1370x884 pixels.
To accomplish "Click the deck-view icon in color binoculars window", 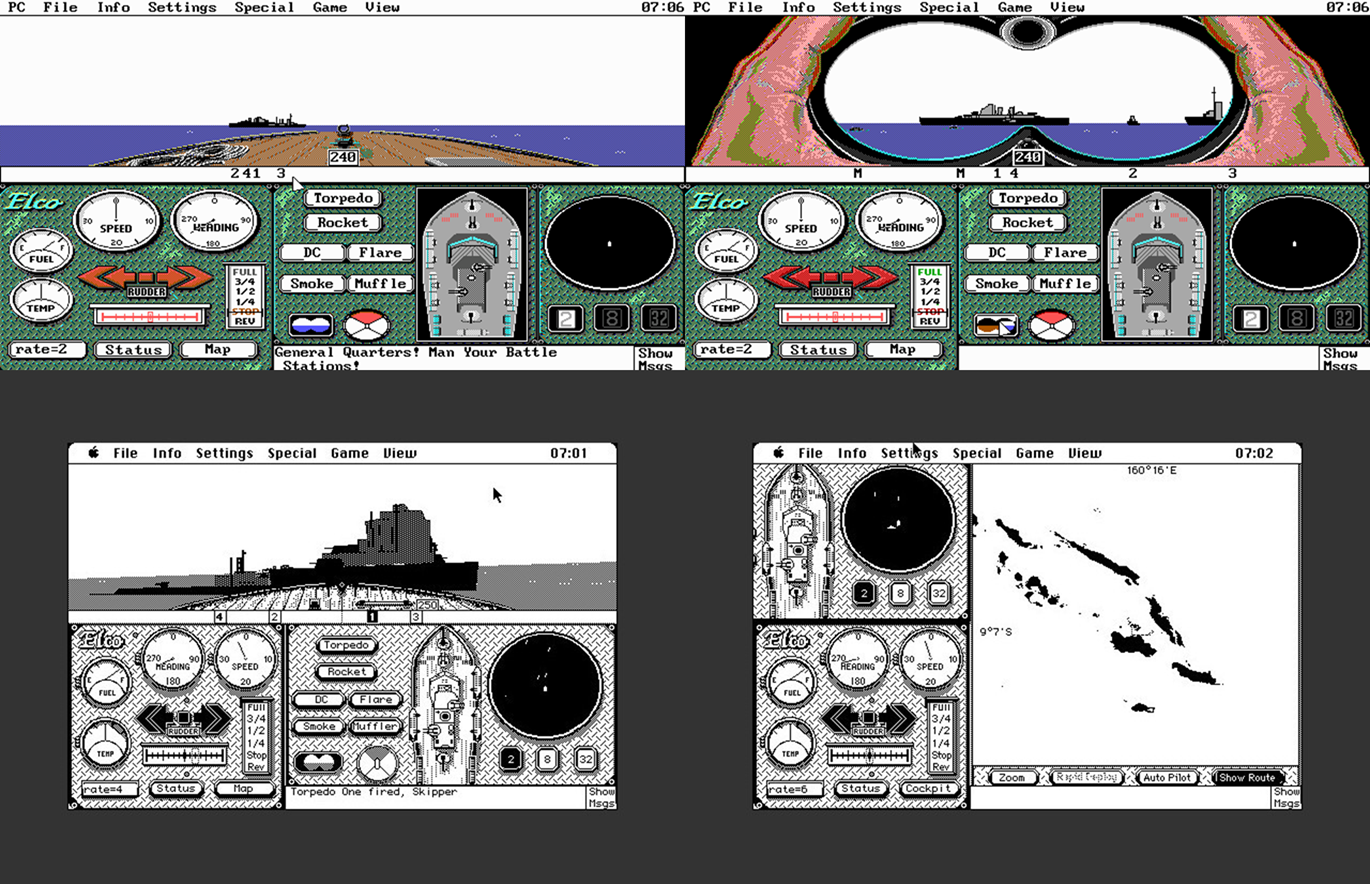I will (x=996, y=326).
